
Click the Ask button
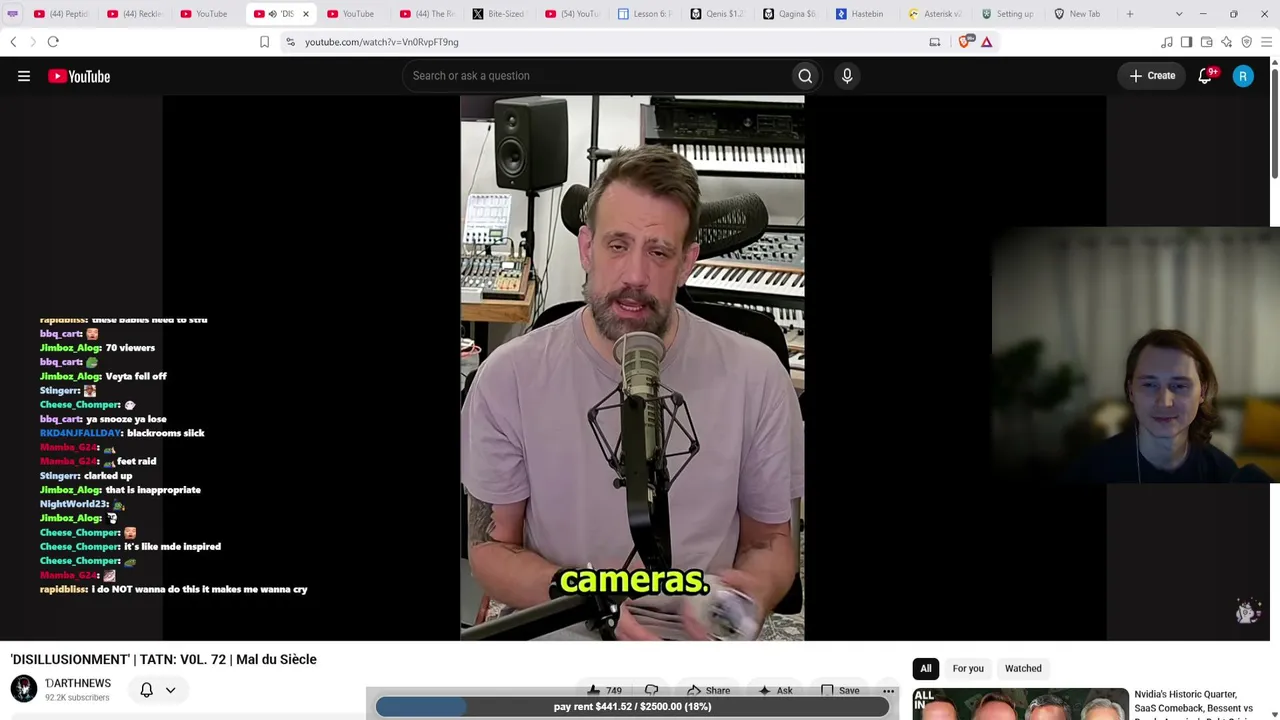(776, 690)
